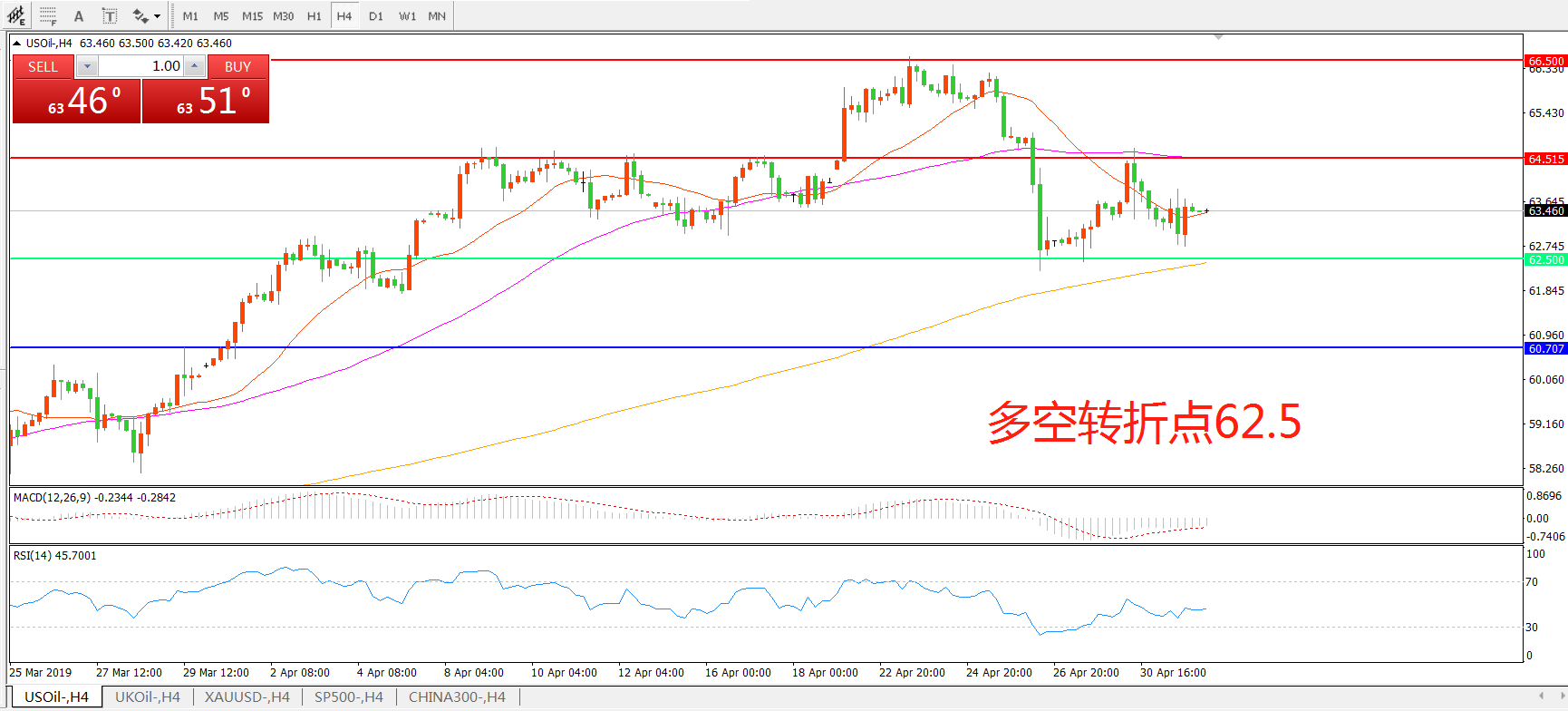Click the SELL button
The width and height of the screenshot is (1568, 711).
[x=43, y=66]
